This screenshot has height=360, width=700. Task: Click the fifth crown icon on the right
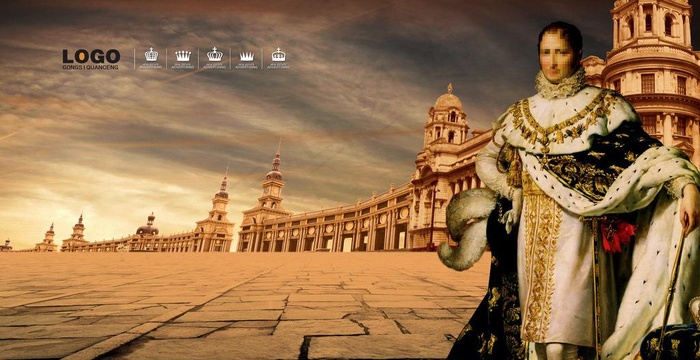279,54
